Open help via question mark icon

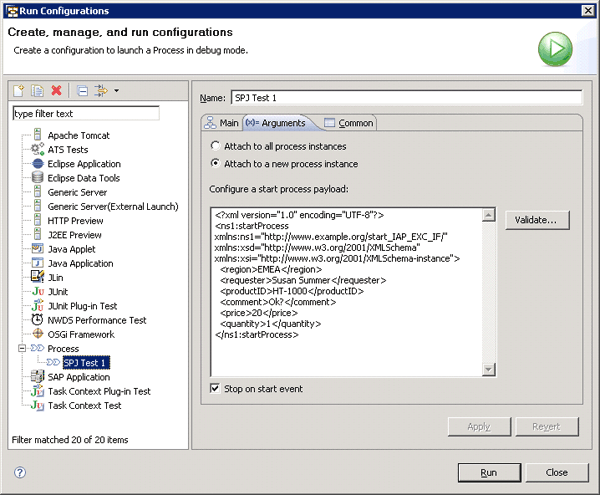point(20,472)
